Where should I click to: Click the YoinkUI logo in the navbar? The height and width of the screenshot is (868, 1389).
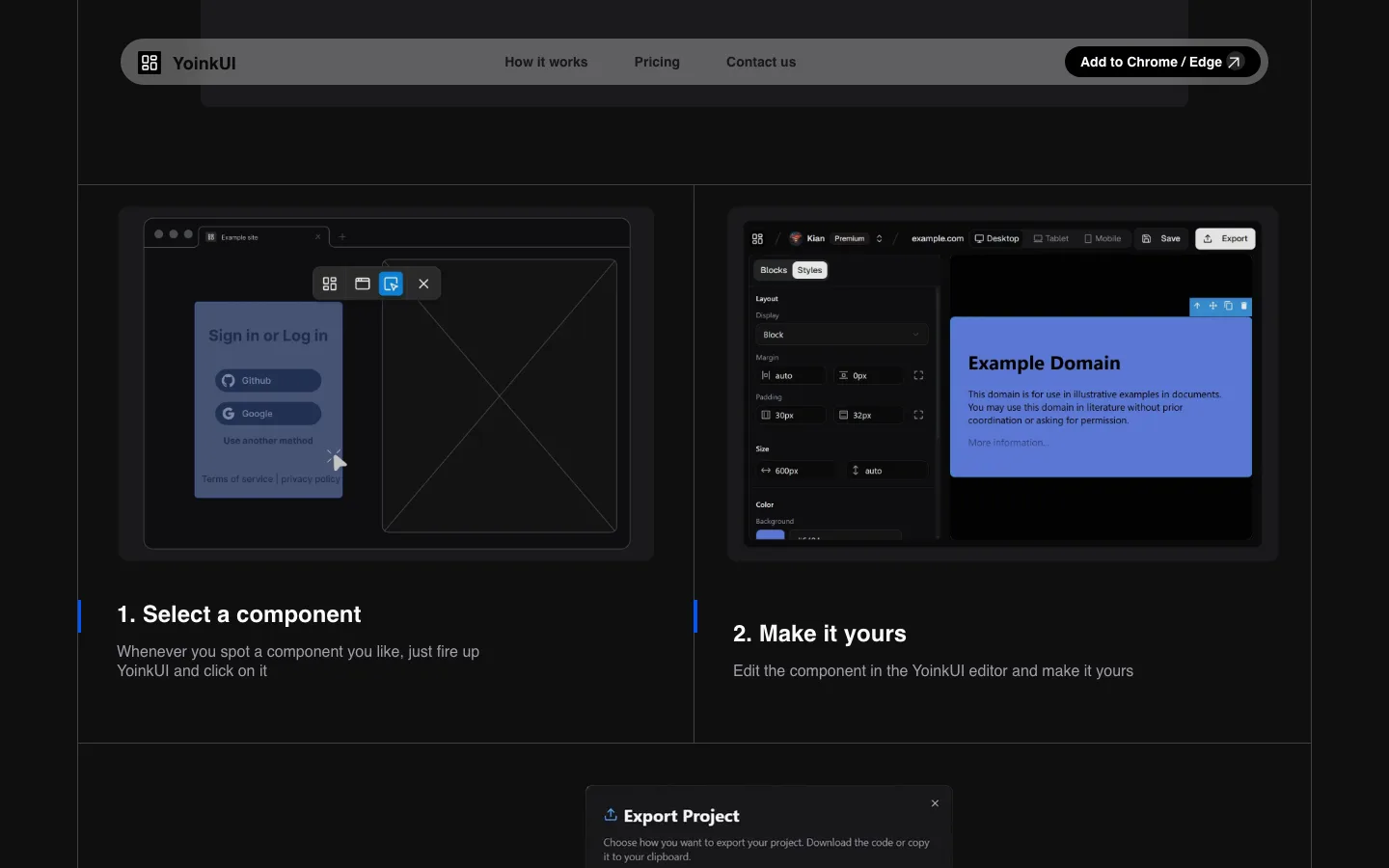click(x=187, y=63)
